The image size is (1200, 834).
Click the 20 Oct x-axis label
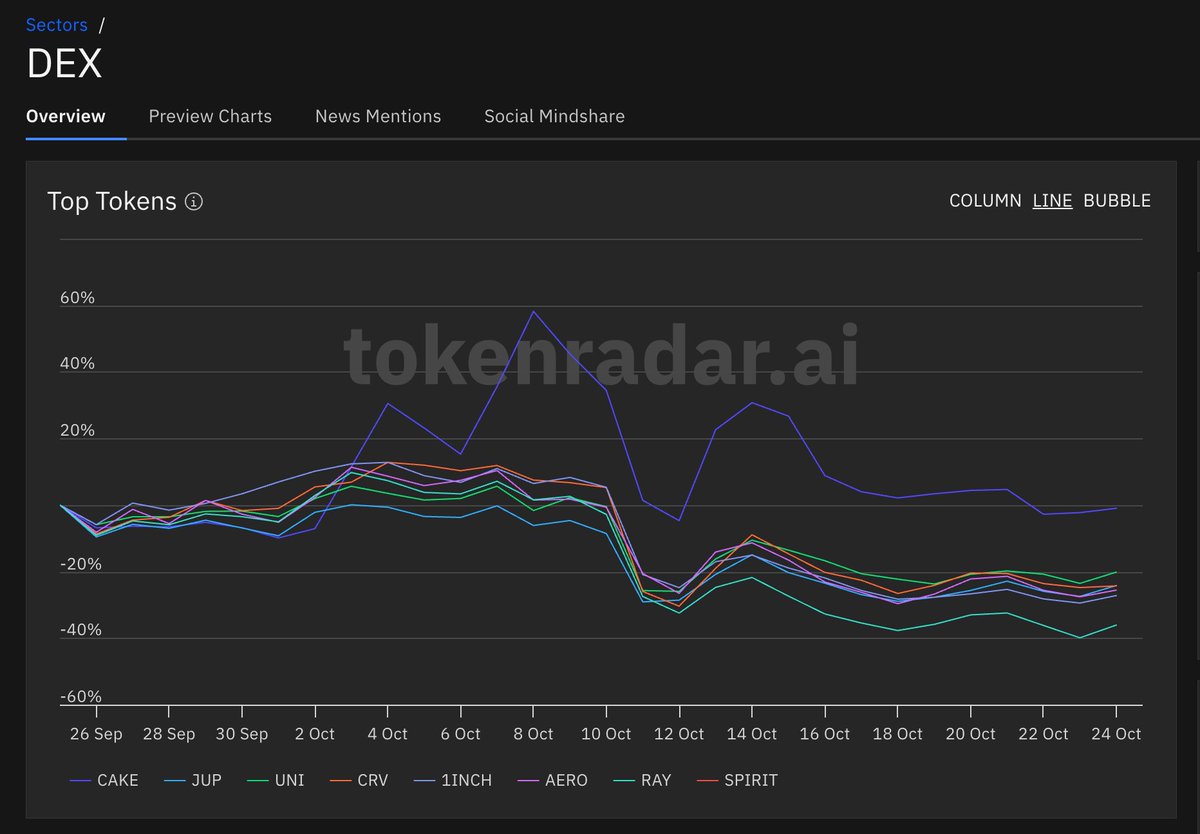pyautogui.click(x=970, y=734)
